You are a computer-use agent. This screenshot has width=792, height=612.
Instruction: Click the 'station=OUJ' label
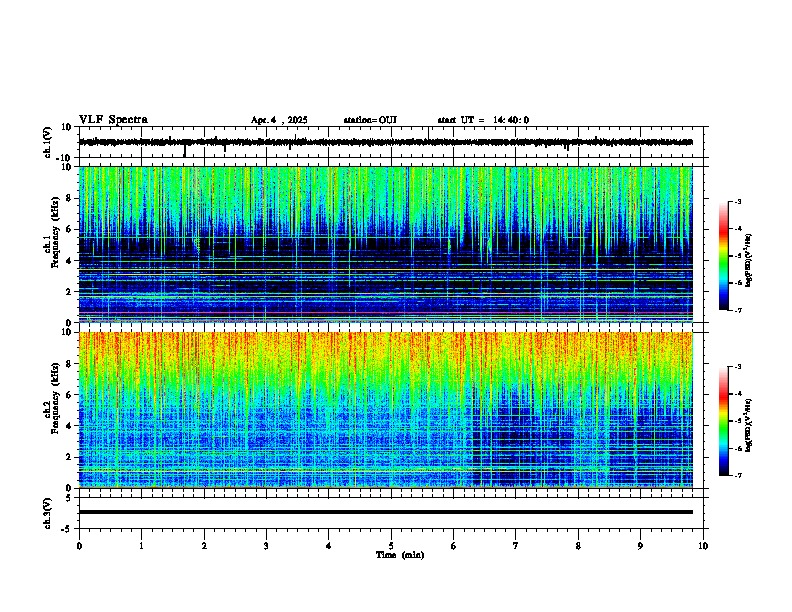pyautogui.click(x=370, y=120)
